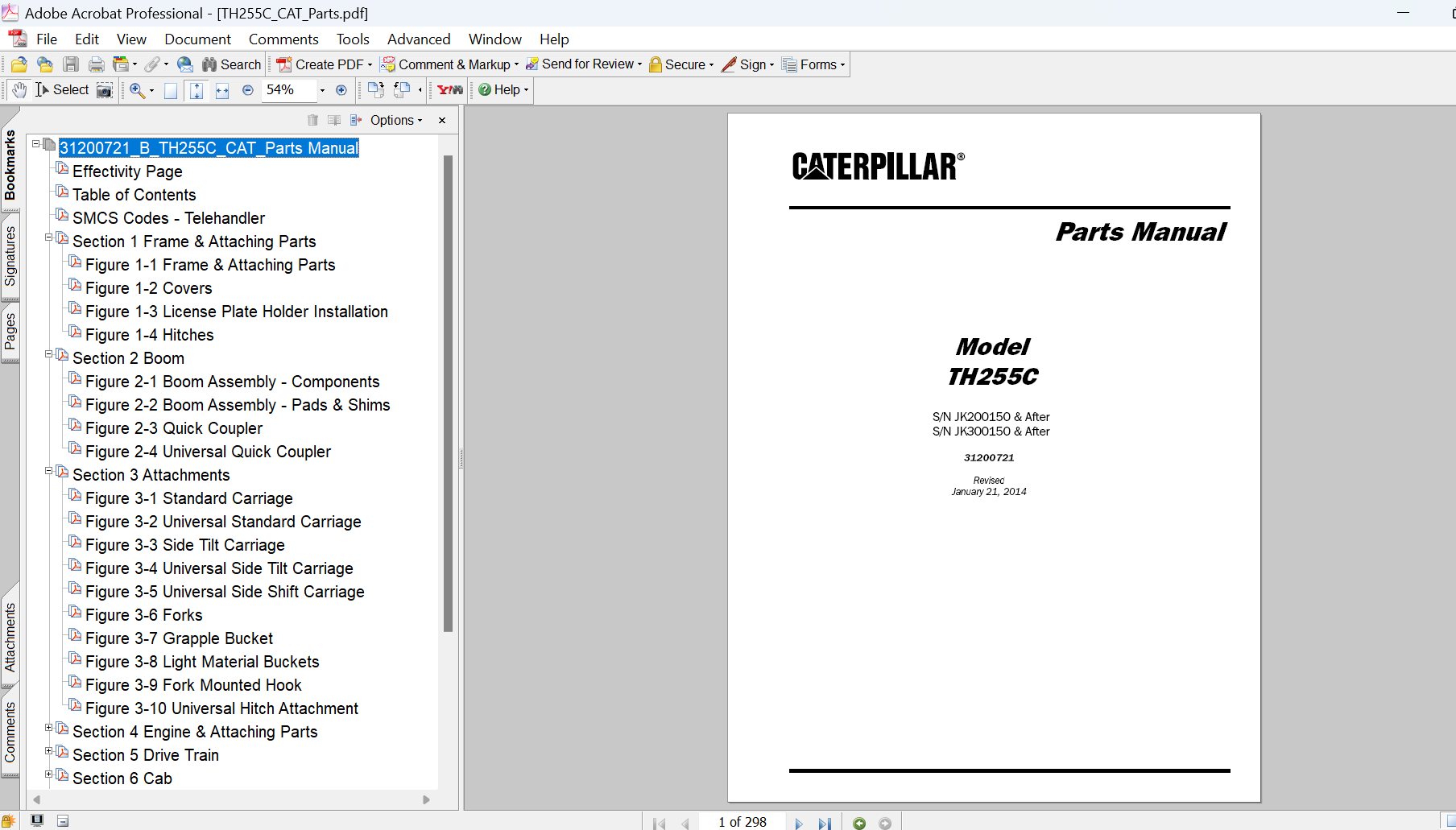This screenshot has height=830, width=1456.
Task: Switch to the Signatures tab
Action: pyautogui.click(x=10, y=256)
